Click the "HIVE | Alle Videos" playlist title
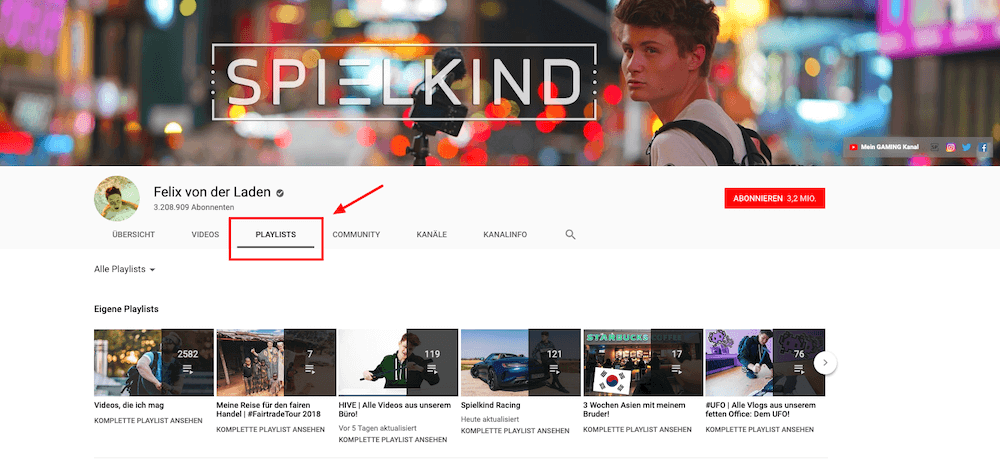 [395, 410]
